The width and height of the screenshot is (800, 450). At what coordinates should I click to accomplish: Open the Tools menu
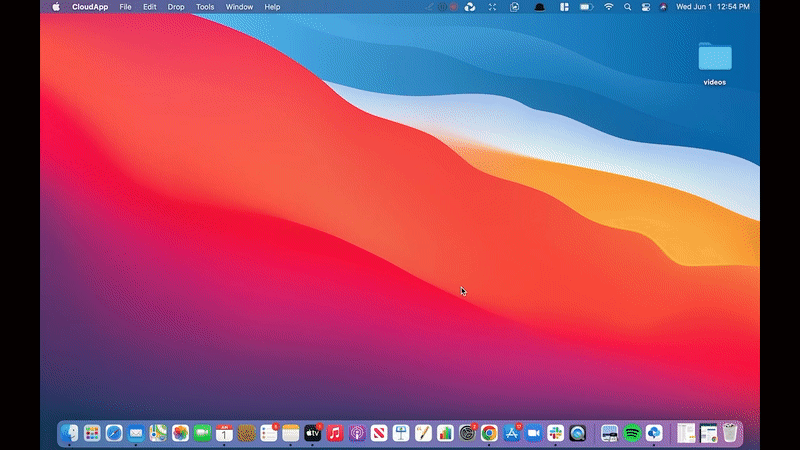tap(205, 7)
